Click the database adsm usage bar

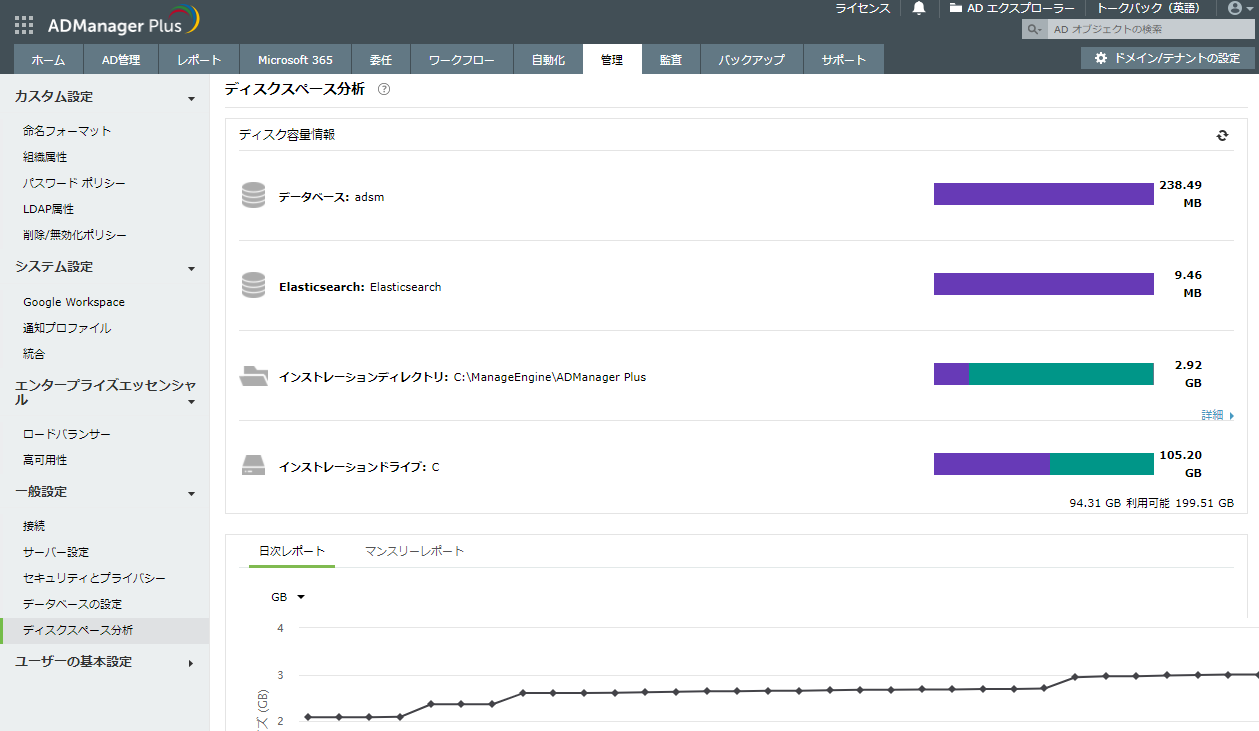click(1043, 194)
